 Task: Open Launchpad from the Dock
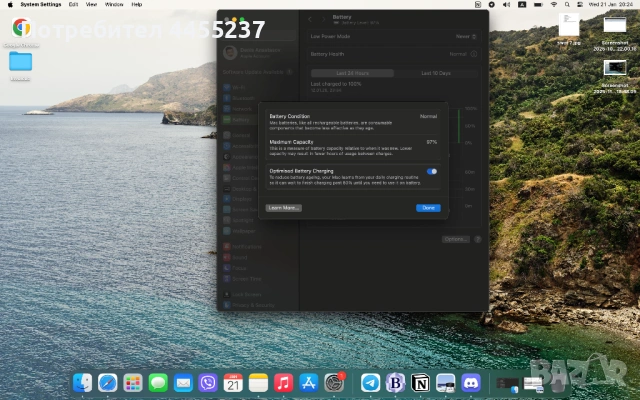click(133, 383)
